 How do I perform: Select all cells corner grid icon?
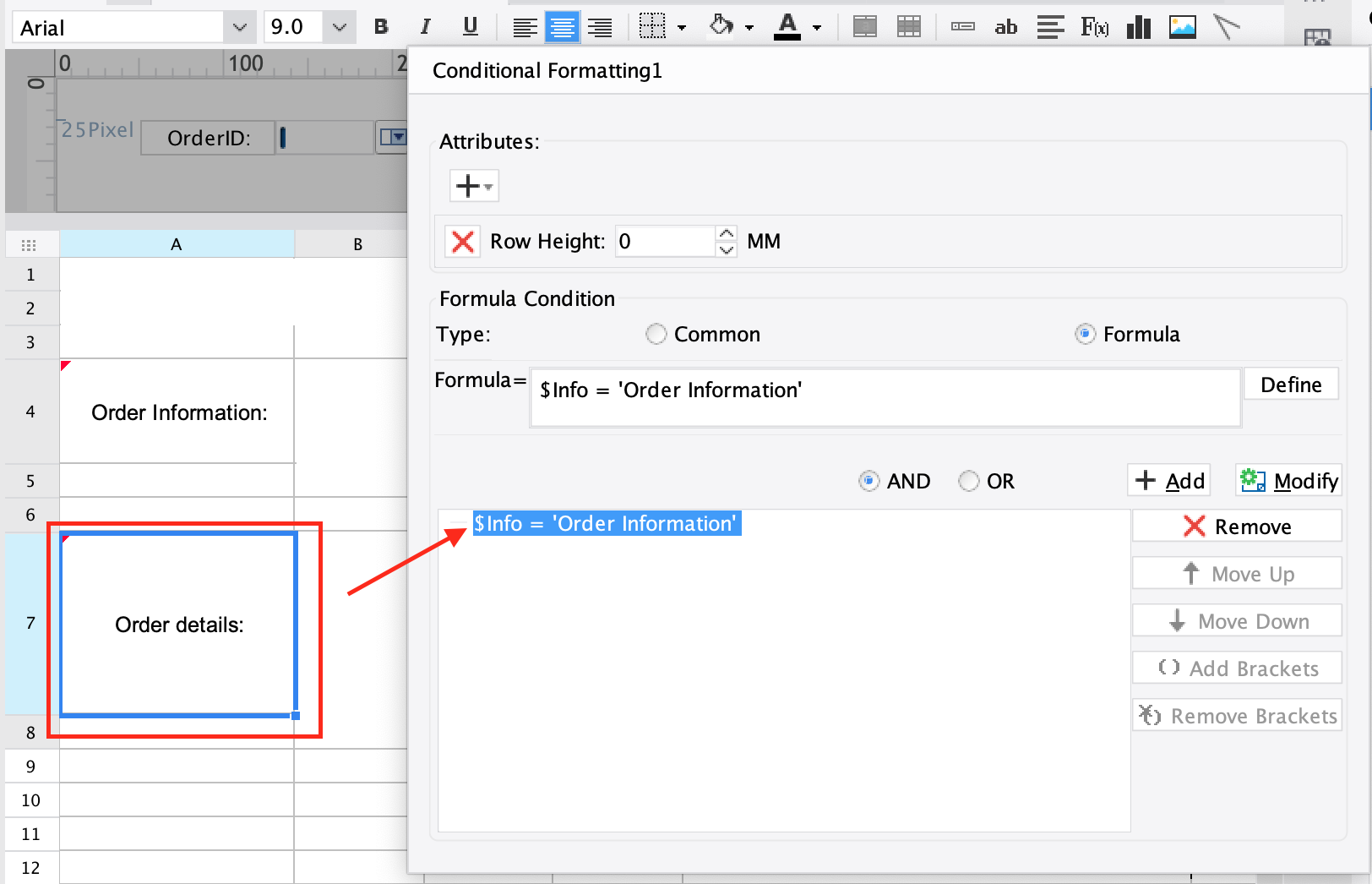[29, 245]
